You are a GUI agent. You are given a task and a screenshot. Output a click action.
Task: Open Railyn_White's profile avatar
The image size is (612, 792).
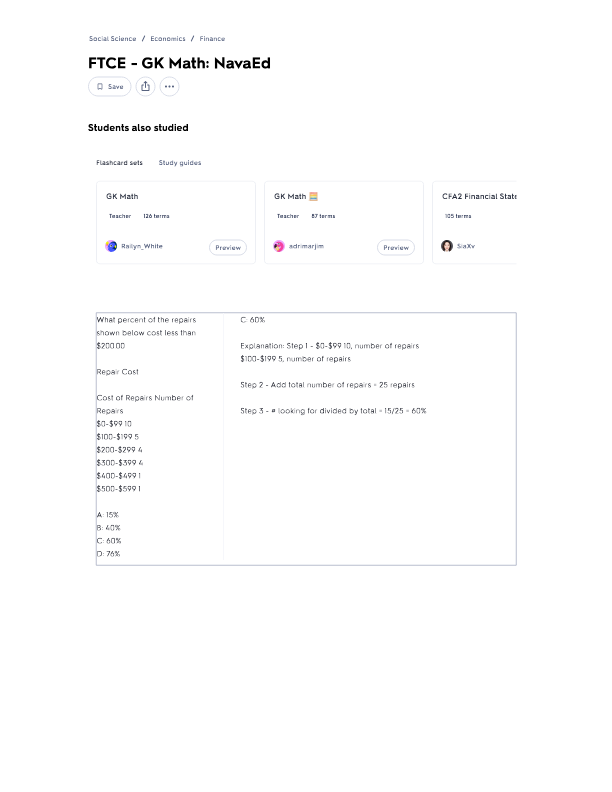coord(111,246)
